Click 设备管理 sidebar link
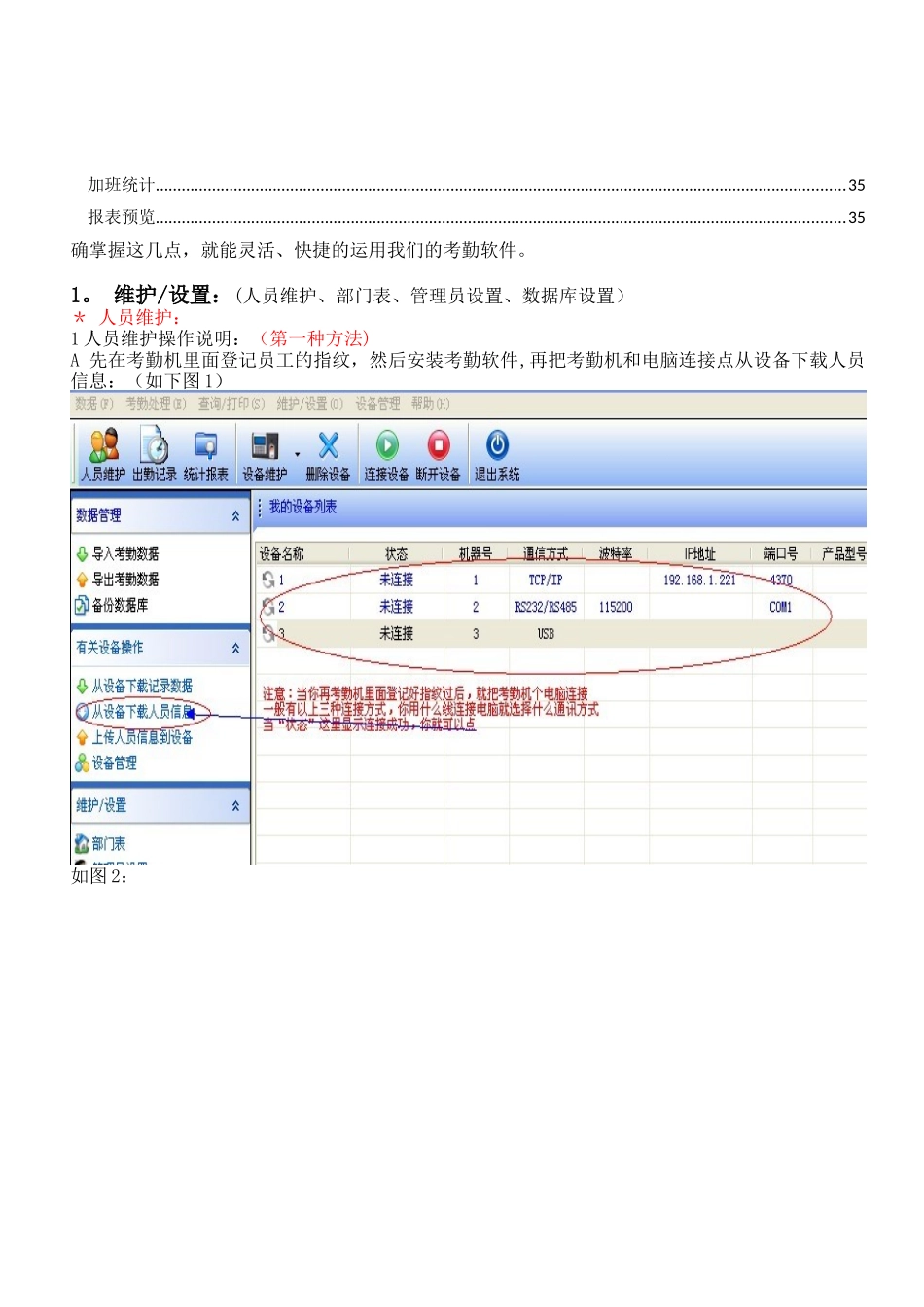Screen dimensions: 924x1307 [114, 763]
